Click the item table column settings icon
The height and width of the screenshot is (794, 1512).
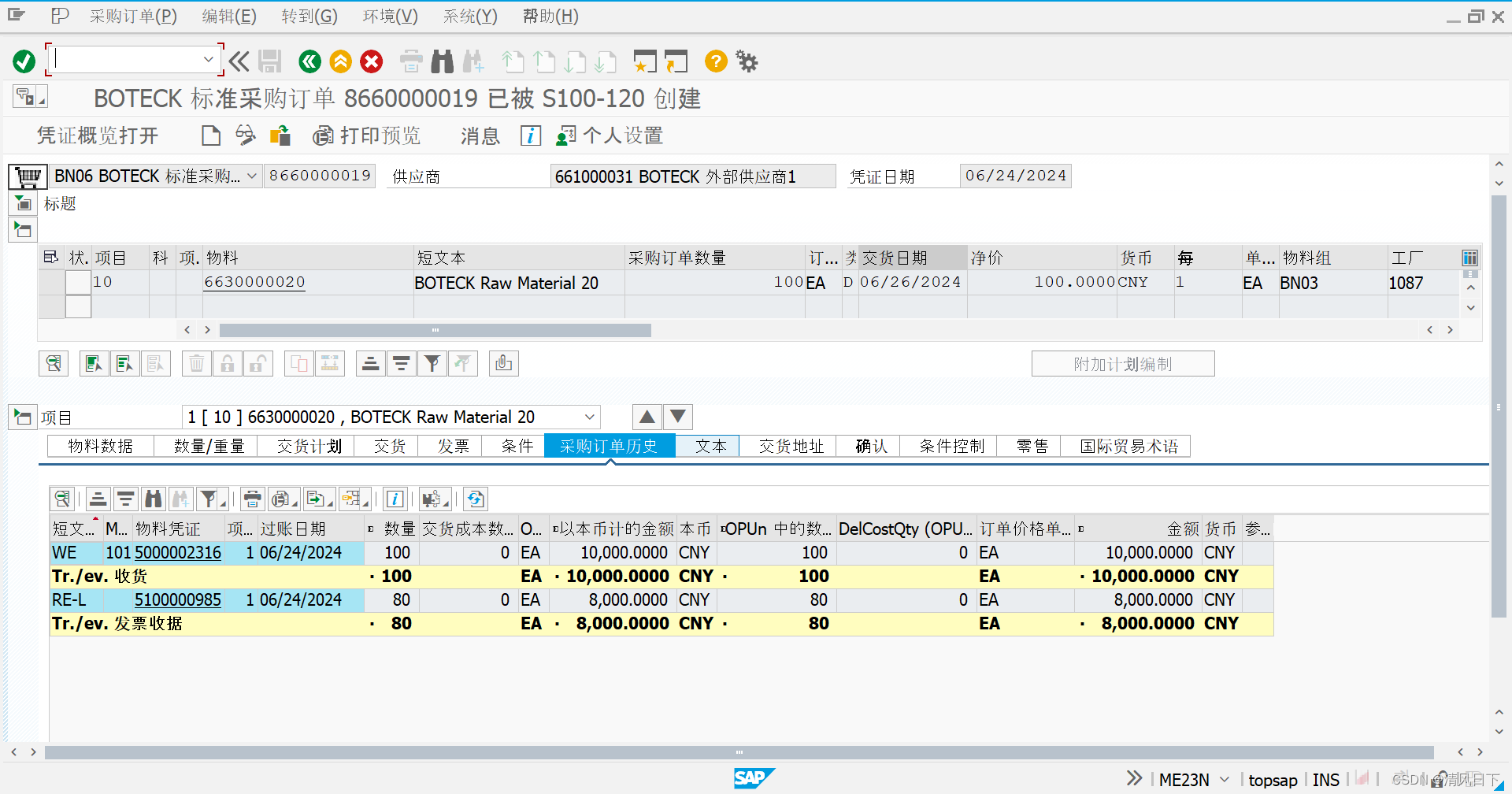[x=1469, y=258]
